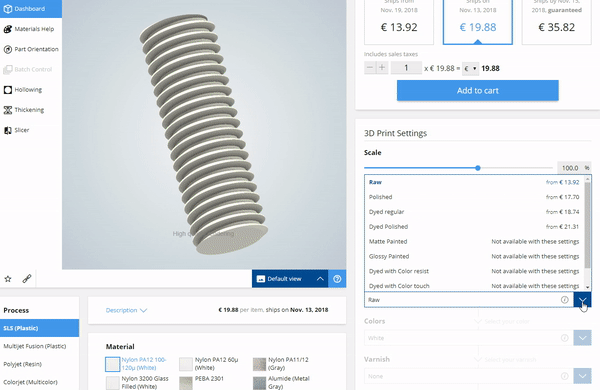The width and height of the screenshot is (600, 390).
Task: Select Dyed regular finish option
Action: coord(474,212)
